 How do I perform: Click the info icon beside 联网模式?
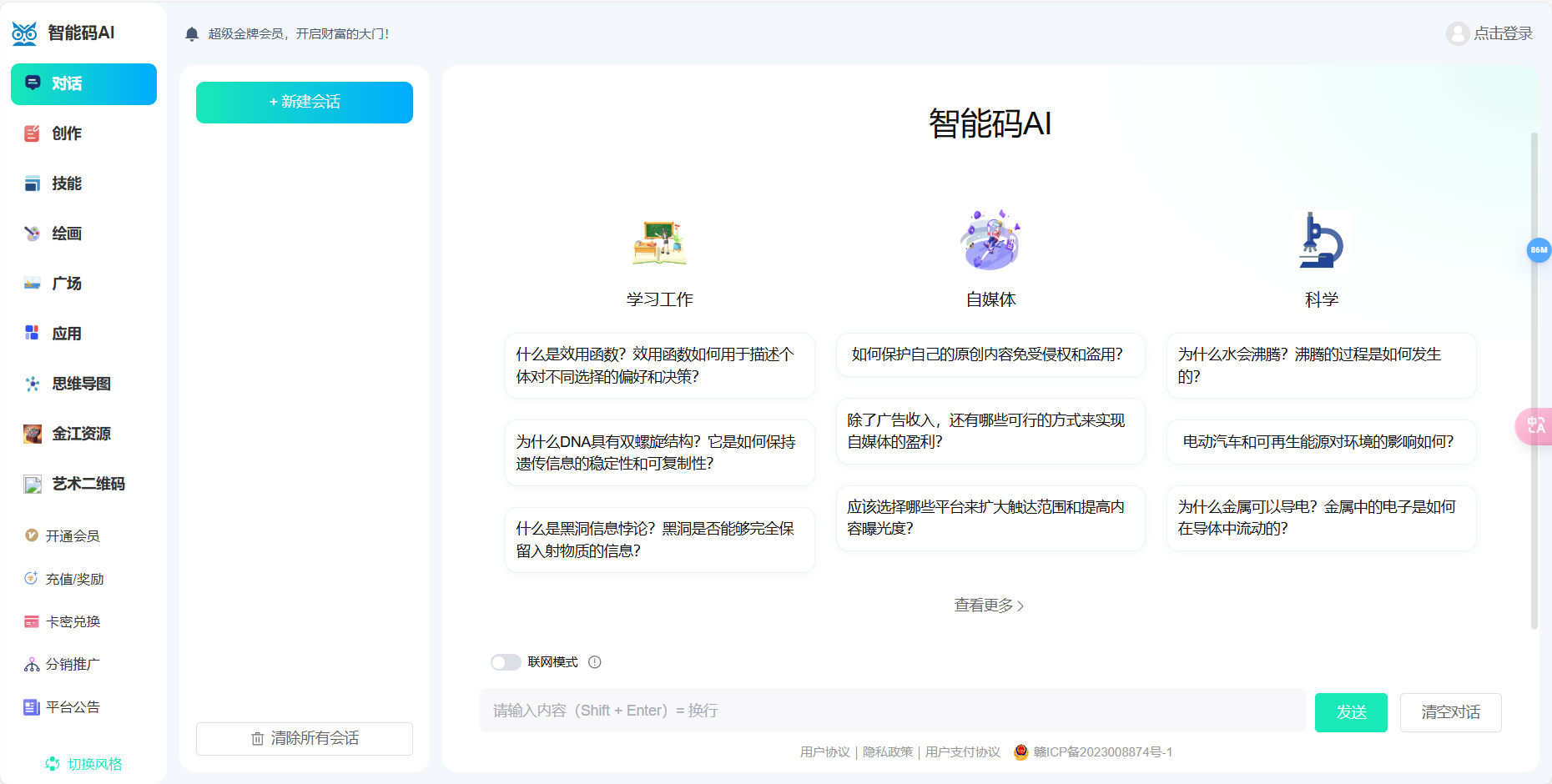[x=595, y=661]
